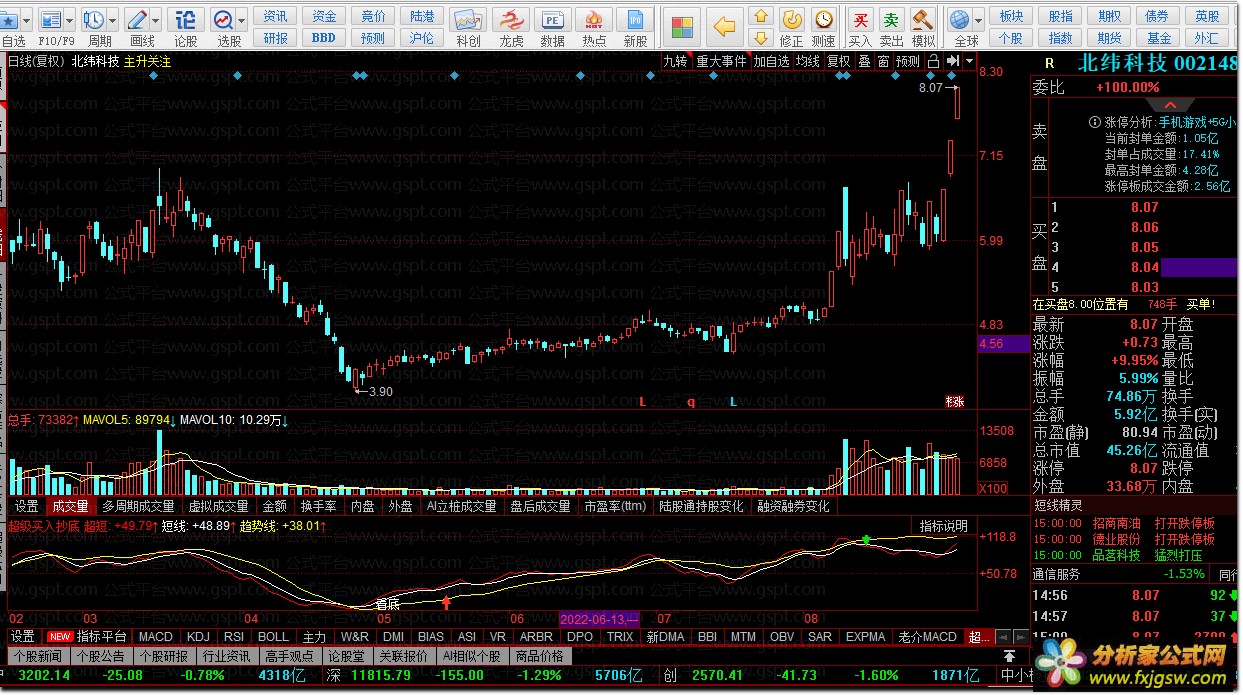Click the 涨停分析 info line
This screenshot has height=695, width=1243.
(x=1164, y=122)
